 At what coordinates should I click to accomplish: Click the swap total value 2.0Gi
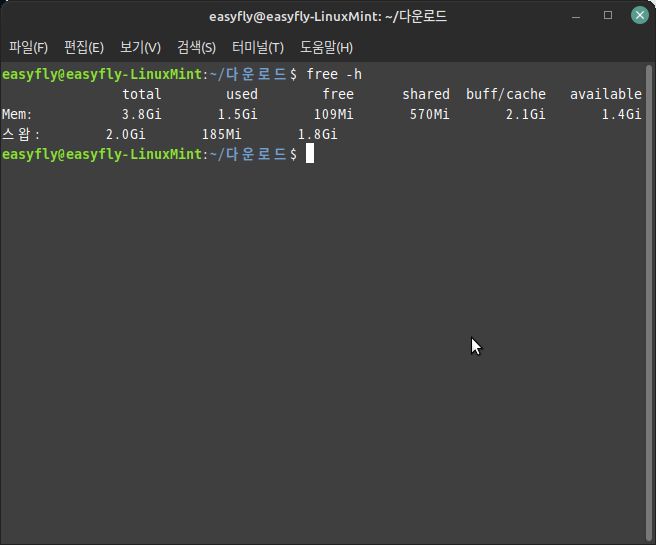click(126, 134)
